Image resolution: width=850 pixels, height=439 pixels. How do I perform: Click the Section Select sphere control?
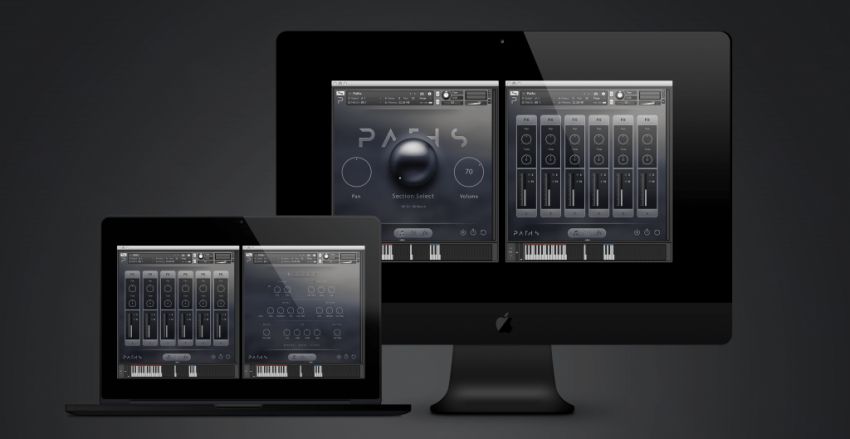(x=413, y=164)
